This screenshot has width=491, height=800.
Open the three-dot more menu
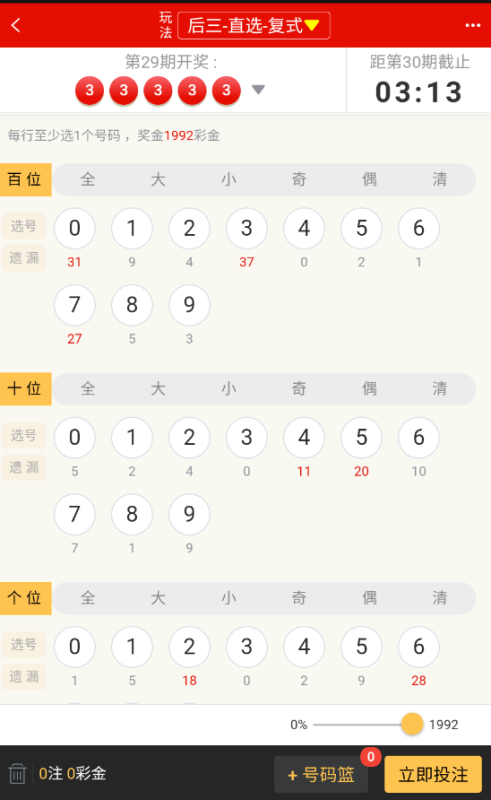coord(473,26)
